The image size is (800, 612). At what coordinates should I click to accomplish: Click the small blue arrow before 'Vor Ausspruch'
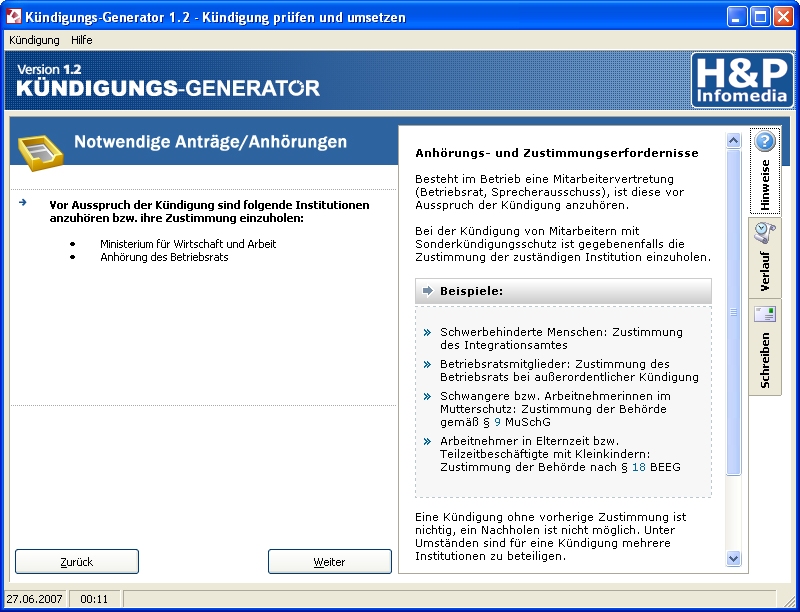(x=22, y=202)
